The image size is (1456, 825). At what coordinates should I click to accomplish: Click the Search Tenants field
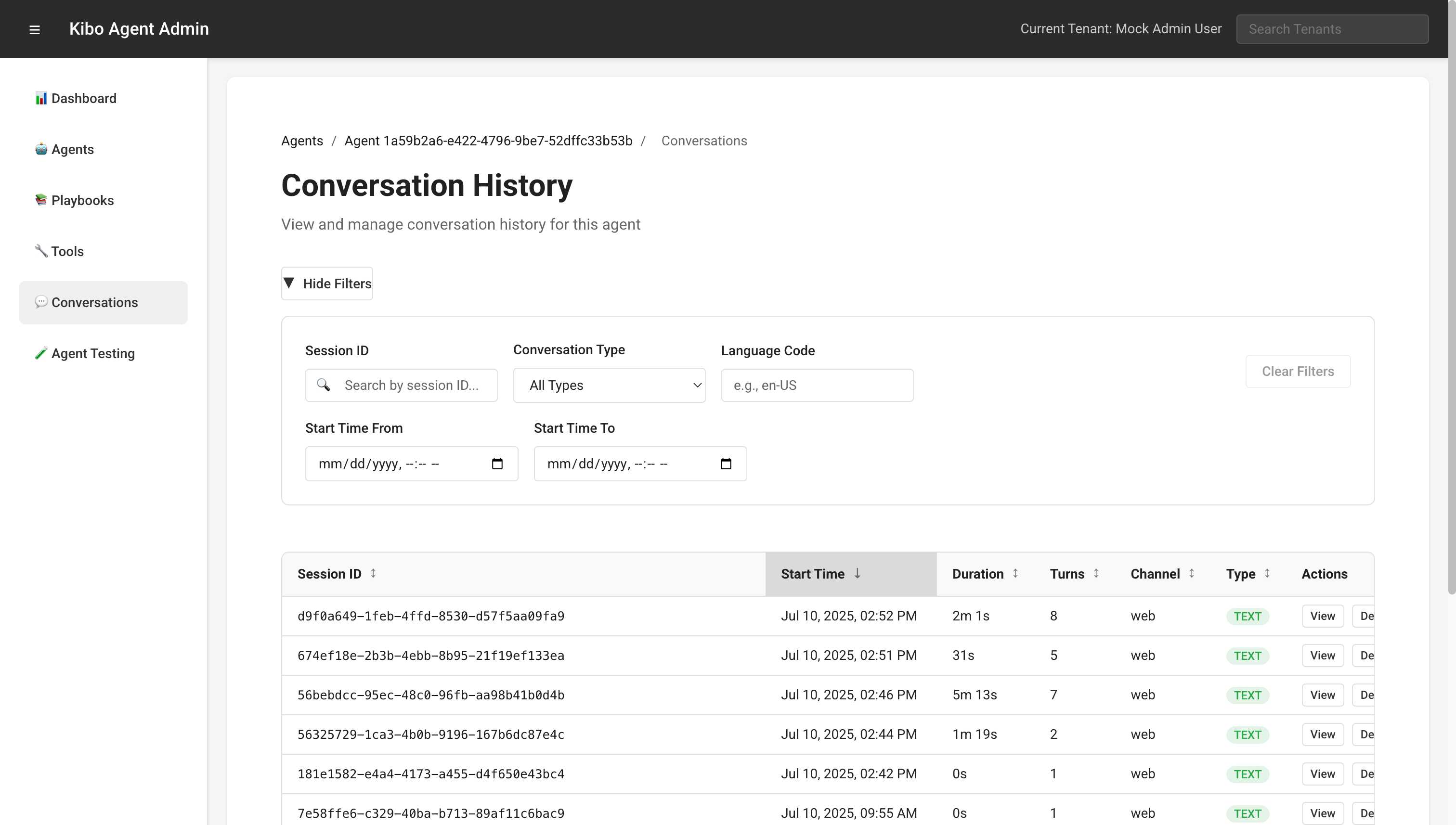point(1332,29)
